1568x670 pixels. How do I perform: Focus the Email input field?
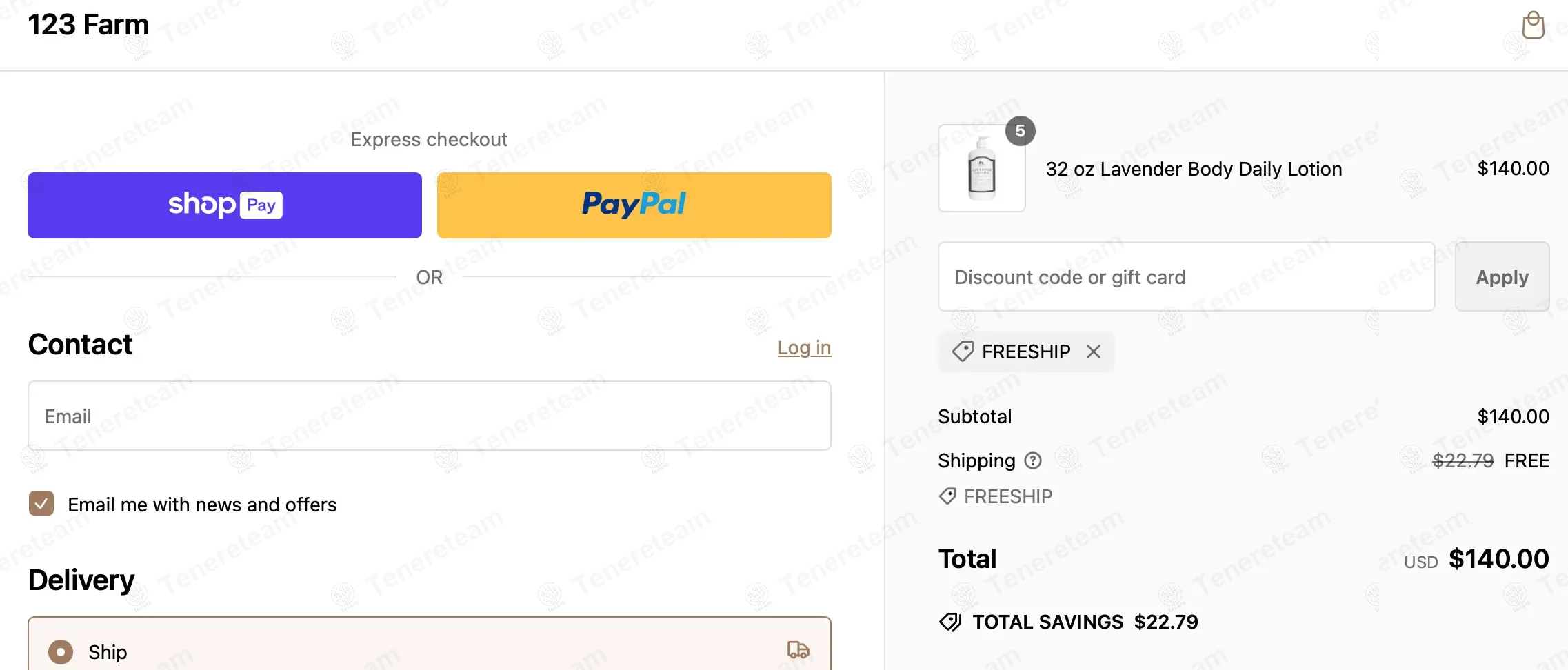coord(430,416)
